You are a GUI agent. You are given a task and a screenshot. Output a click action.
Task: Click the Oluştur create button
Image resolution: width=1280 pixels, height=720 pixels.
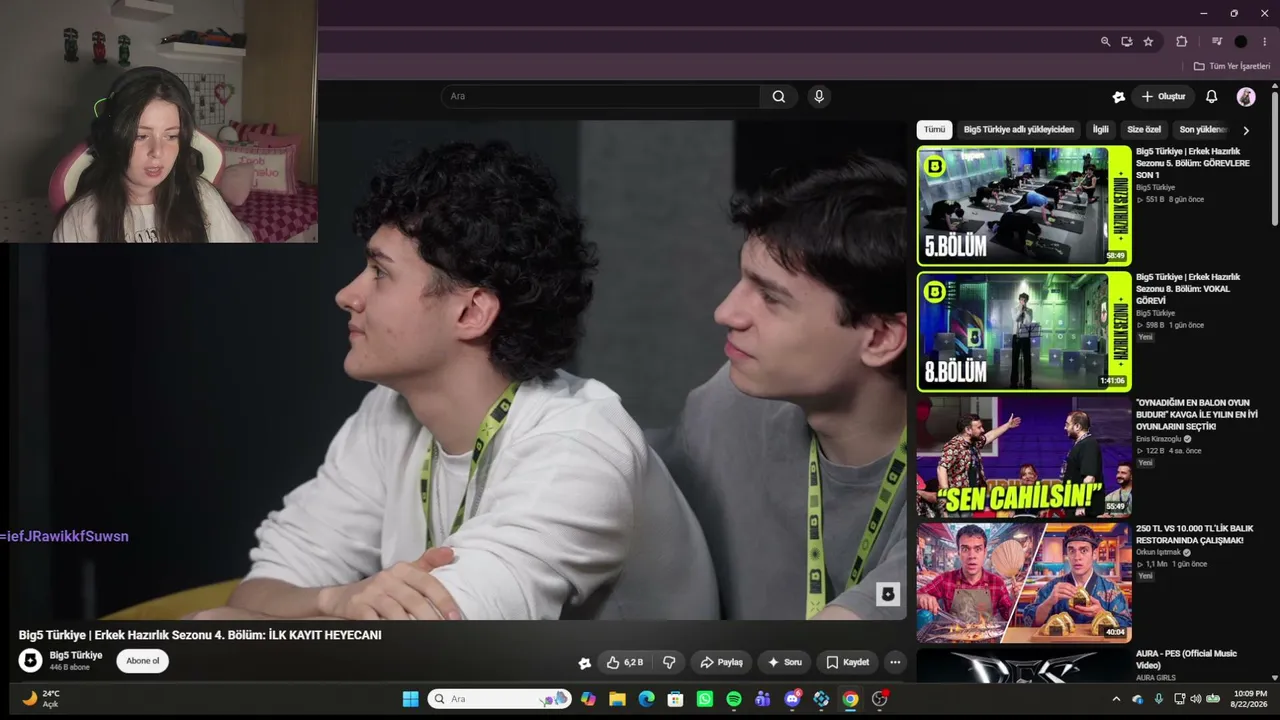[x=1163, y=97]
